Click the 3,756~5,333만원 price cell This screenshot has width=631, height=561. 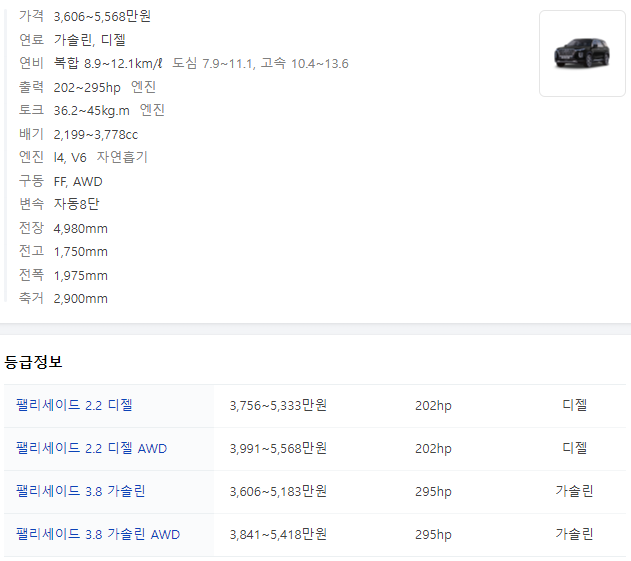point(278,405)
